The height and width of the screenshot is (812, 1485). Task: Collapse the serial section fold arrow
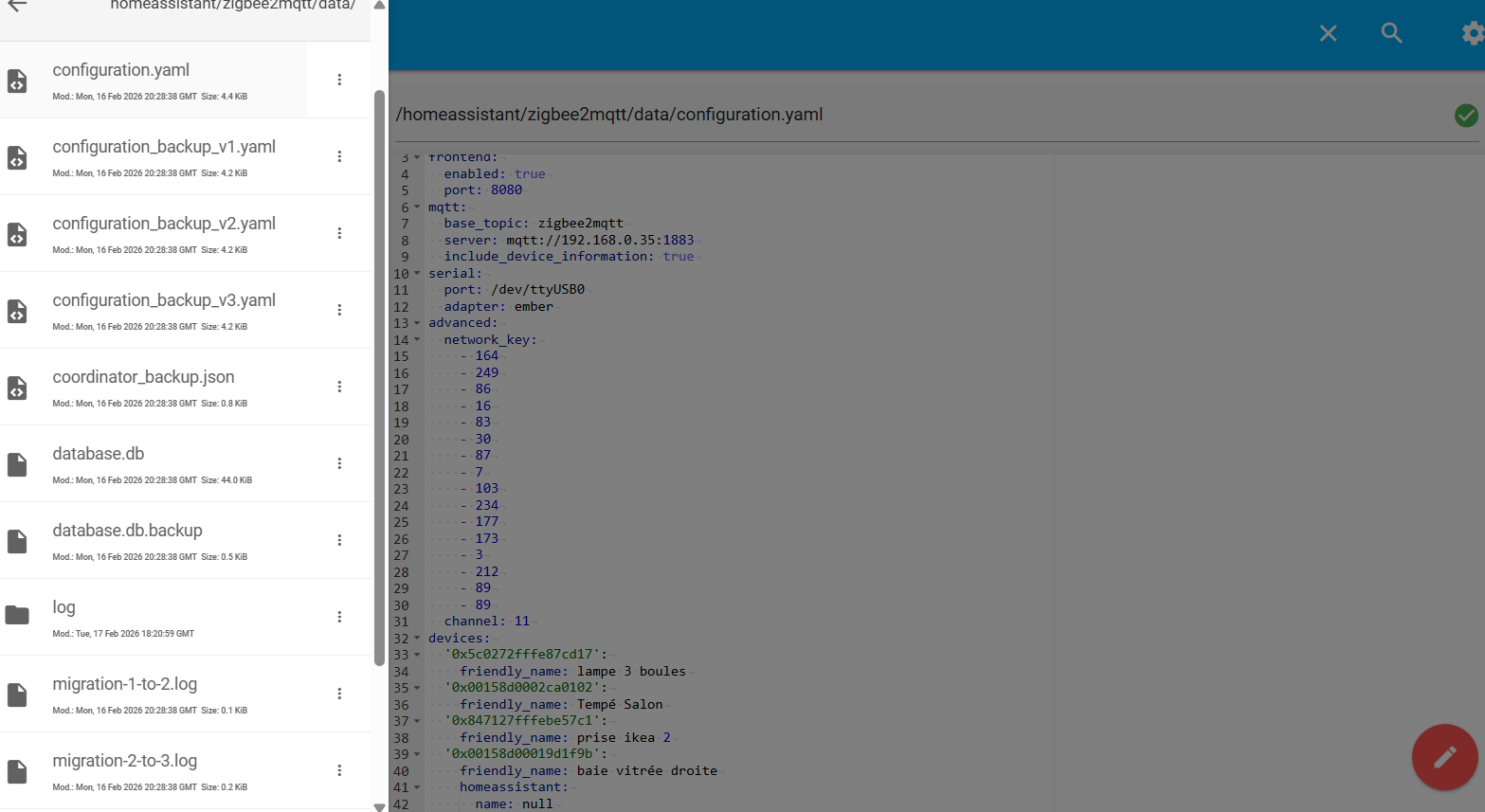pyautogui.click(x=417, y=273)
